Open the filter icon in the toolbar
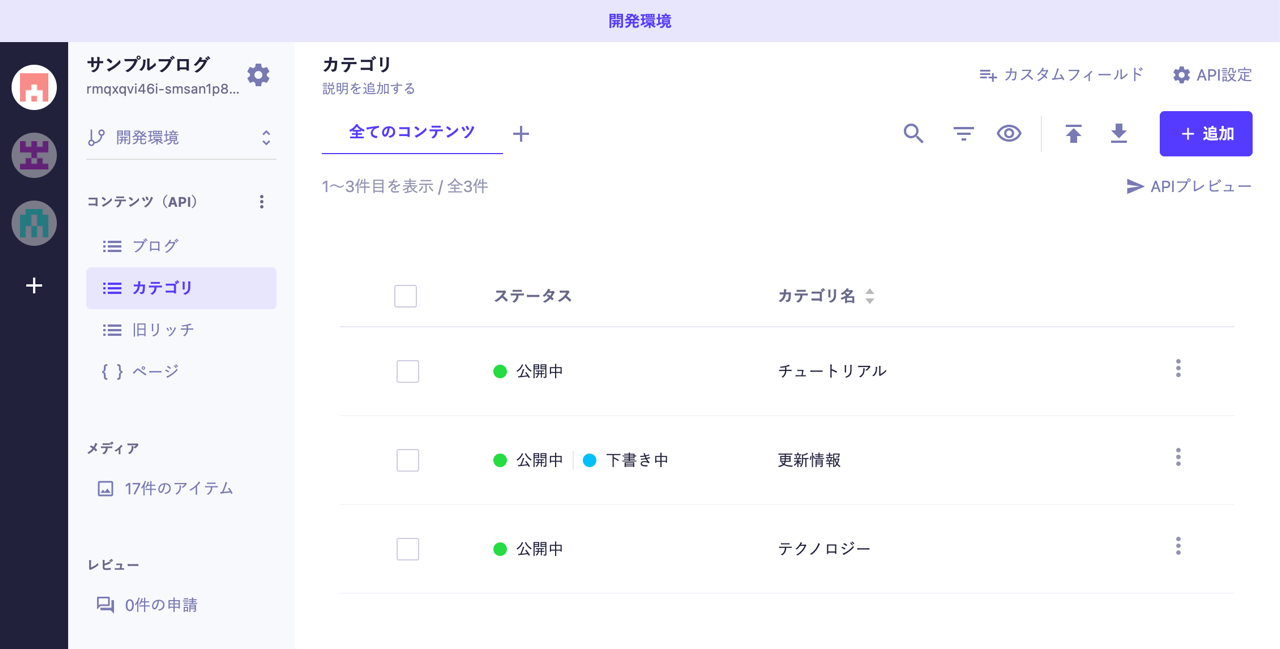The width and height of the screenshot is (1280, 649). 961,133
